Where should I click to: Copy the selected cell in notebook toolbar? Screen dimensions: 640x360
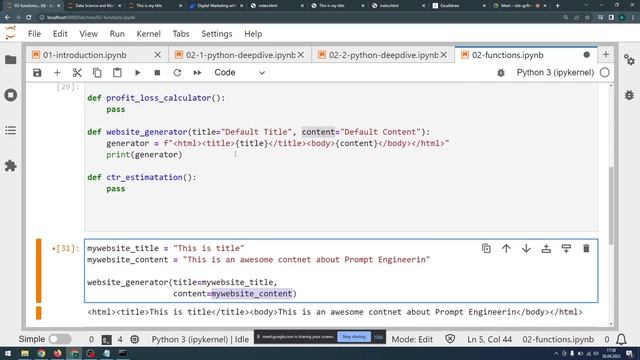[97, 73]
